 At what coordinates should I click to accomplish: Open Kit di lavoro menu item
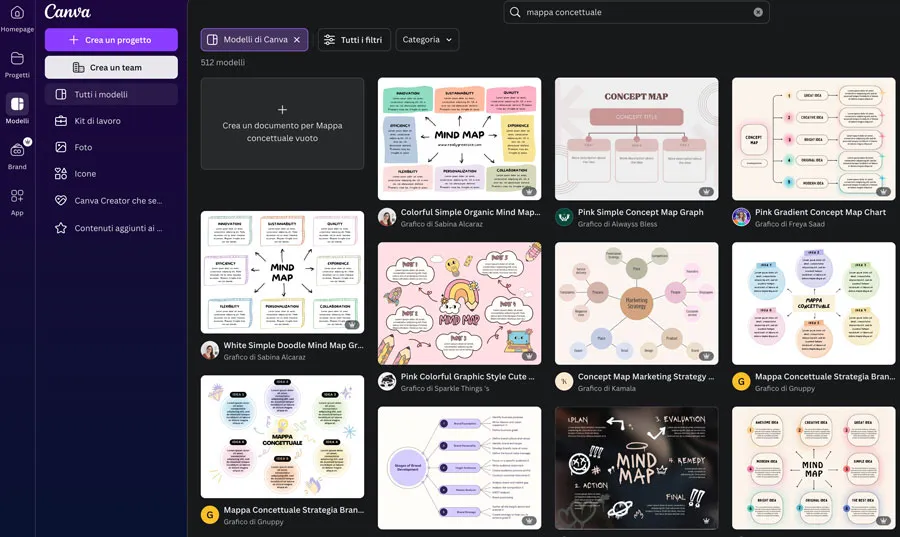[98, 121]
